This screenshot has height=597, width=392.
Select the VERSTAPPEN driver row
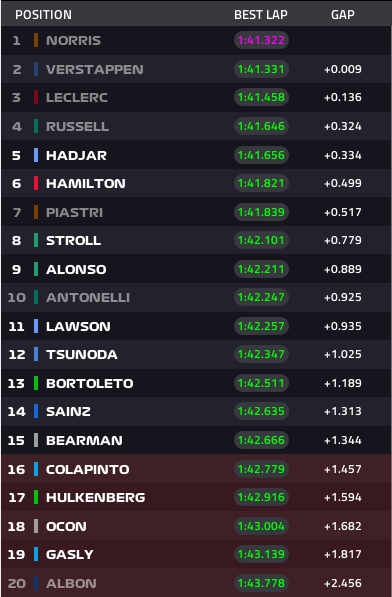pos(196,69)
